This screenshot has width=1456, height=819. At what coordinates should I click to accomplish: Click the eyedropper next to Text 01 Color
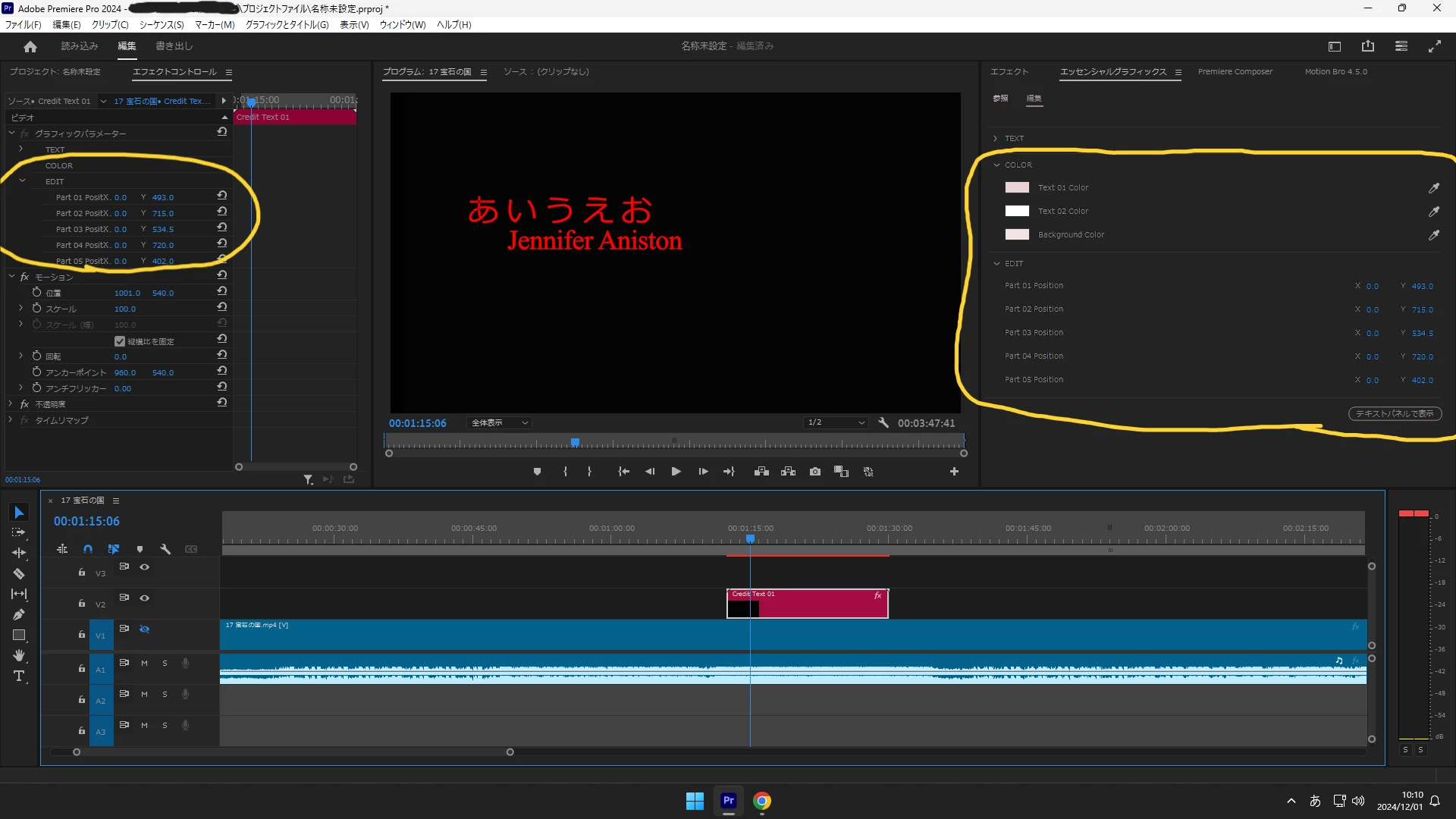[x=1434, y=188]
